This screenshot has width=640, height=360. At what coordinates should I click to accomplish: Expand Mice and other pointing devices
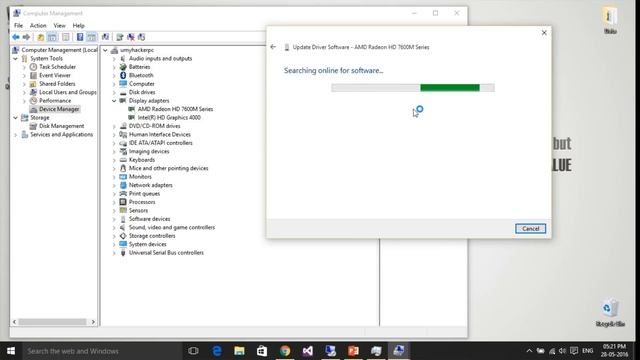[114, 168]
